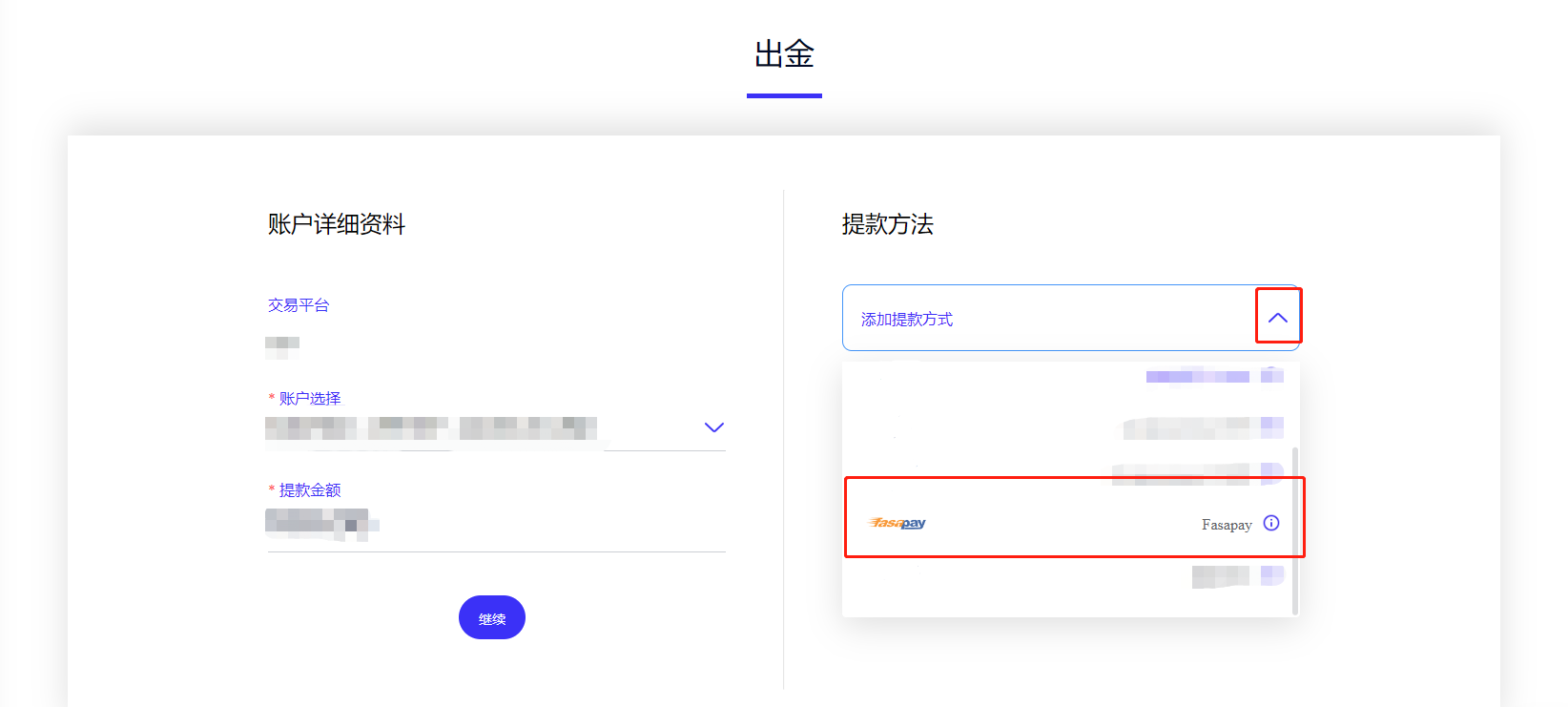Click the 交易平台 label
This screenshot has height=707, width=1568.
pyautogui.click(x=299, y=305)
